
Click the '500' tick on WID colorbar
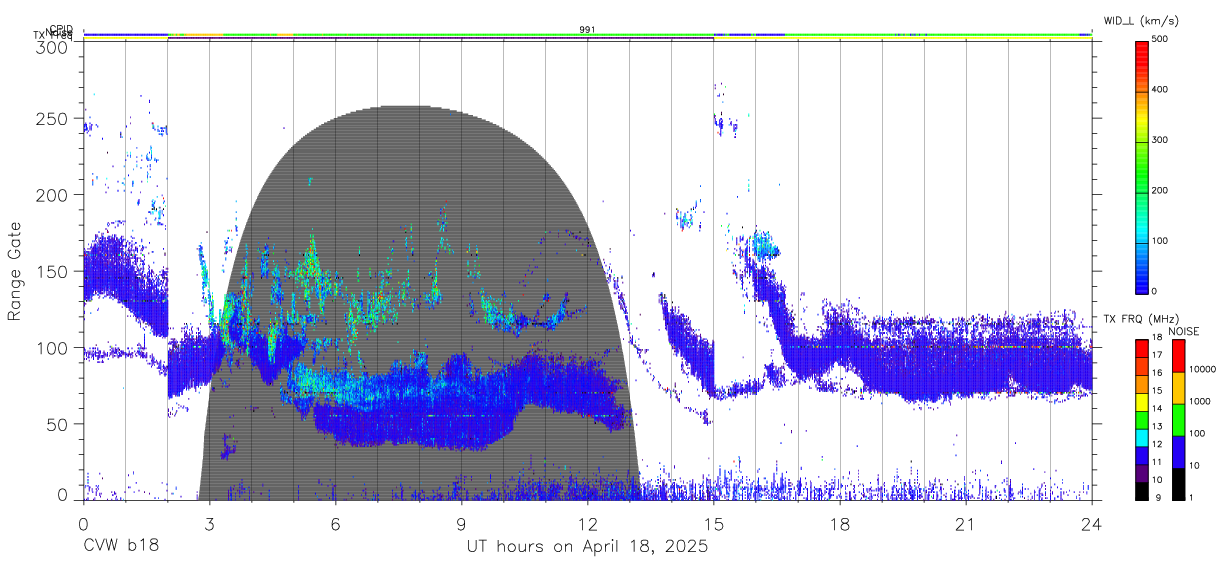coord(1161,40)
